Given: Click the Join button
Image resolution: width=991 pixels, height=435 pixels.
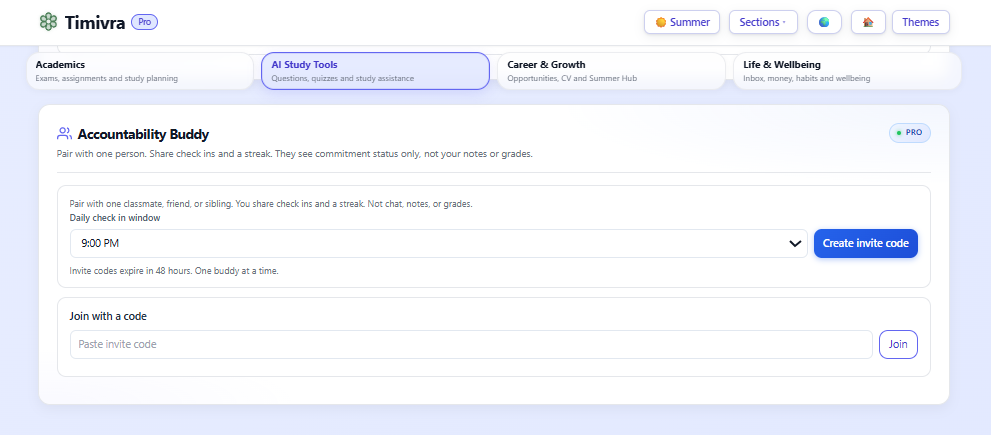Looking at the screenshot, I should click(898, 345).
